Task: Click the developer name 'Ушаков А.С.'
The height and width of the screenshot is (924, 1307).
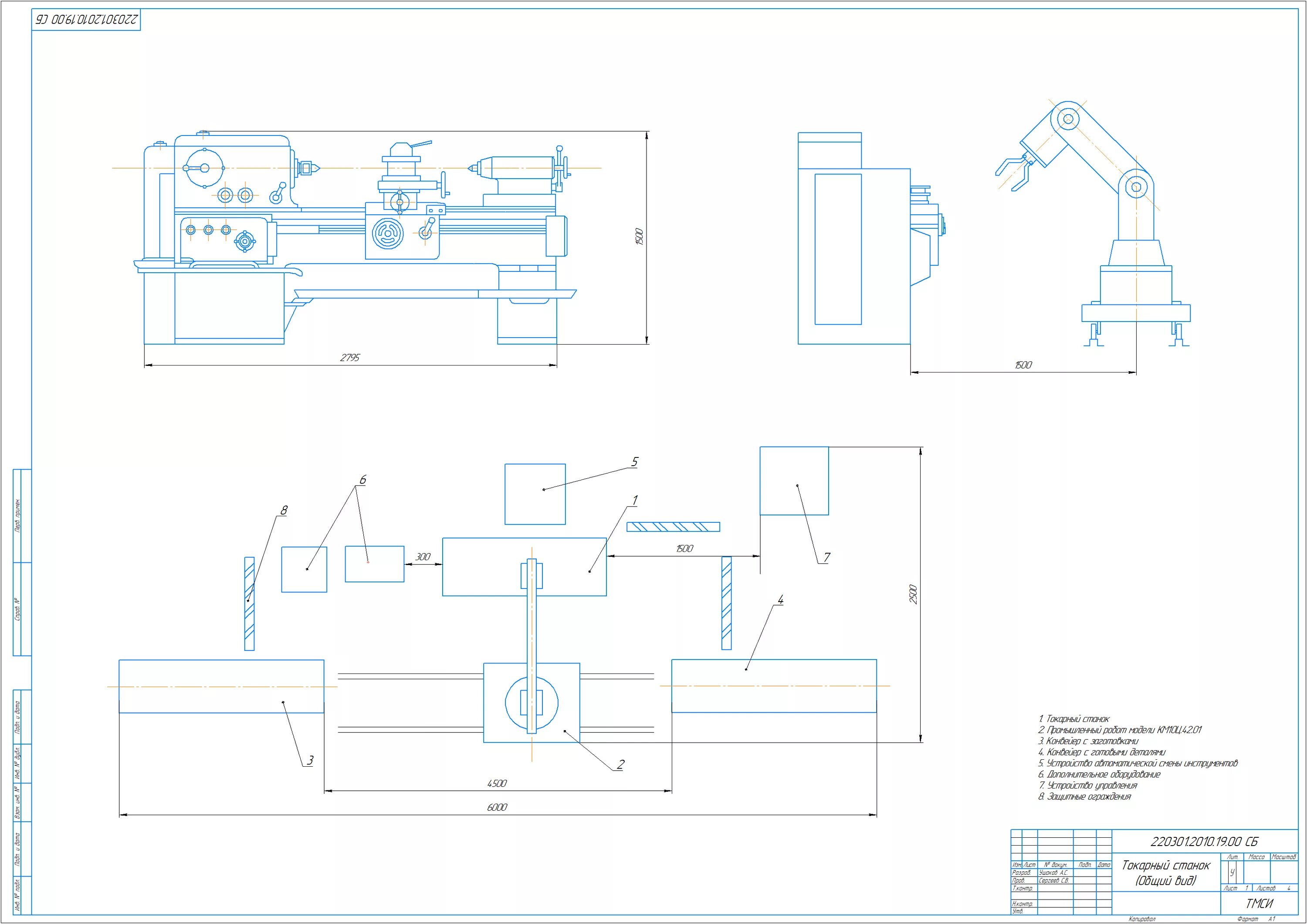Action: pyautogui.click(x=1053, y=873)
